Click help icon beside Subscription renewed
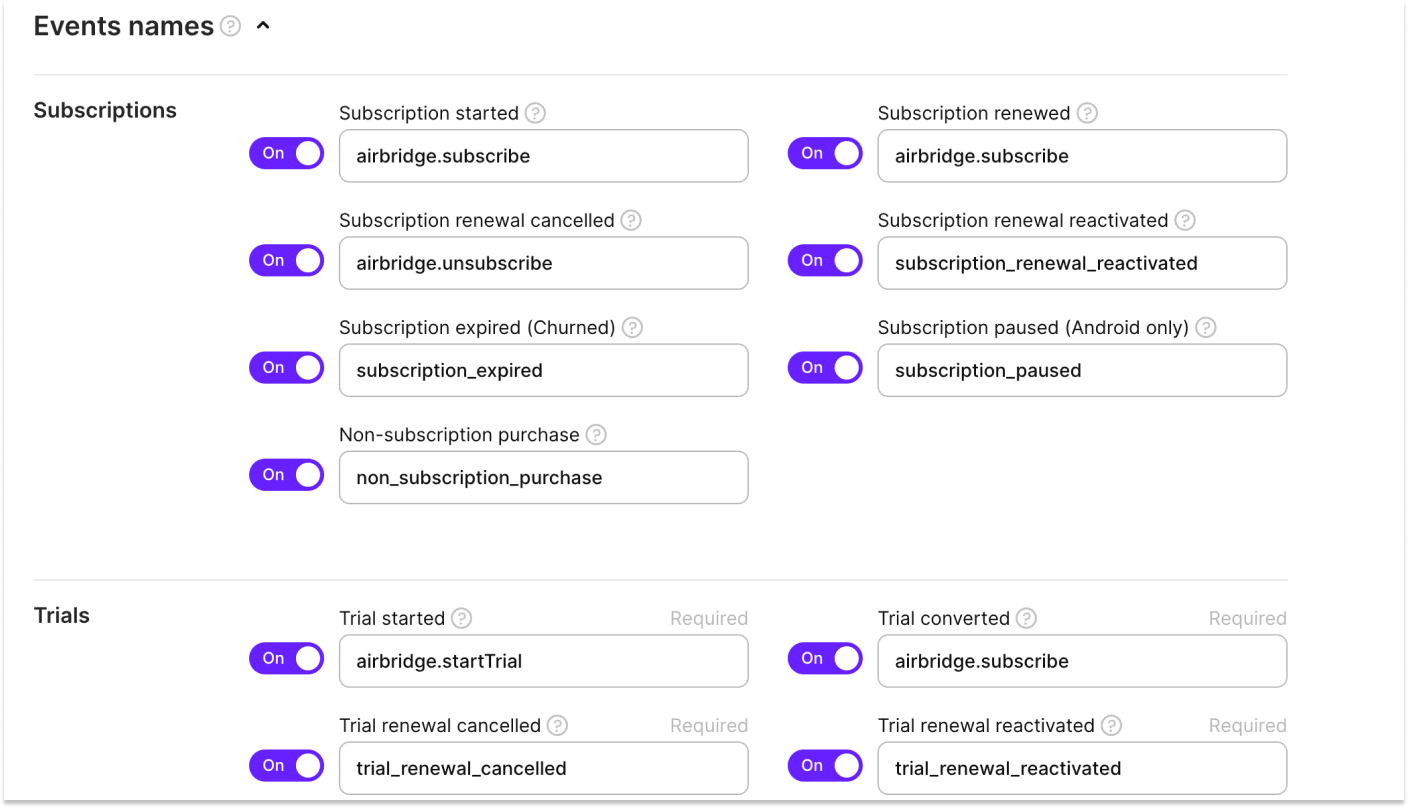 1088,113
